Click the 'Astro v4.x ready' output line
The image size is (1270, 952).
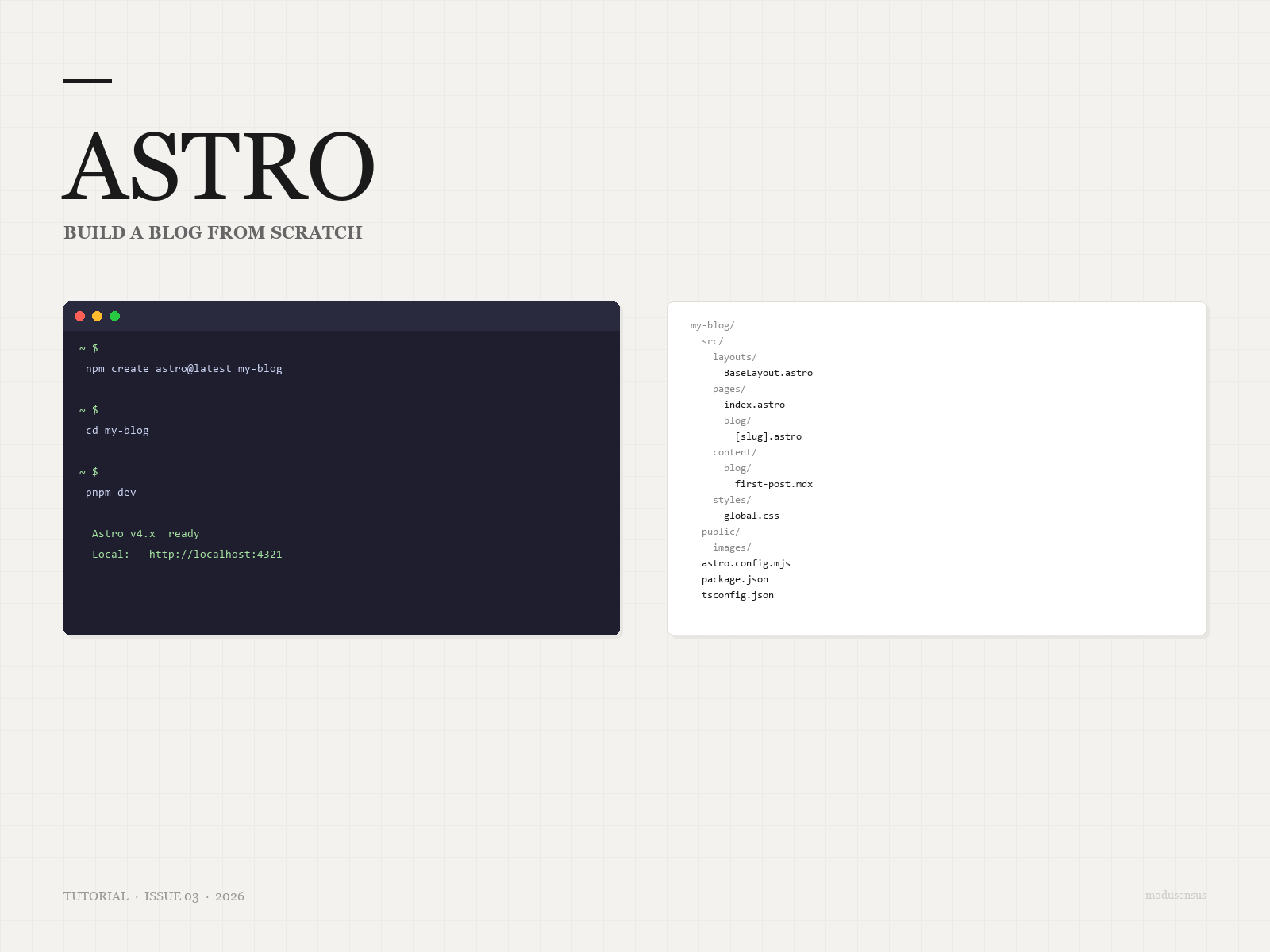pos(146,534)
